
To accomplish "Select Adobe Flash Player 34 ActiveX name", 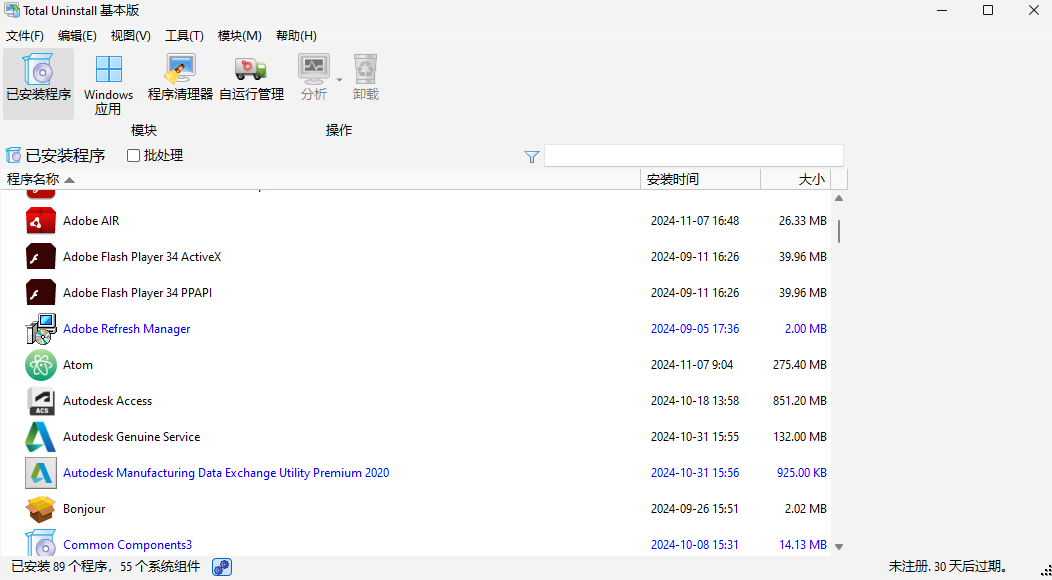I will click(x=142, y=257).
